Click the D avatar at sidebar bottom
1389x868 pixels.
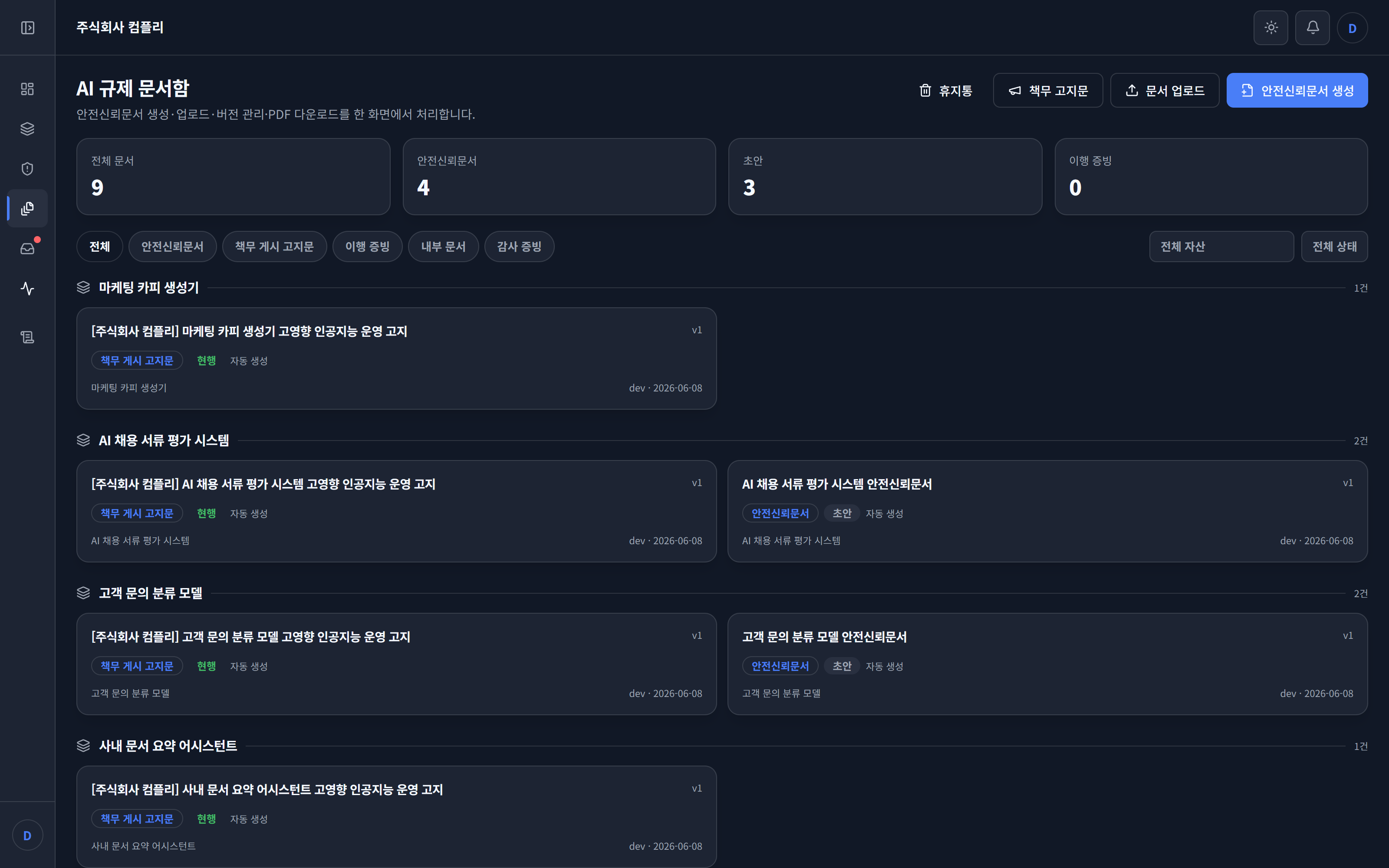coord(27,835)
